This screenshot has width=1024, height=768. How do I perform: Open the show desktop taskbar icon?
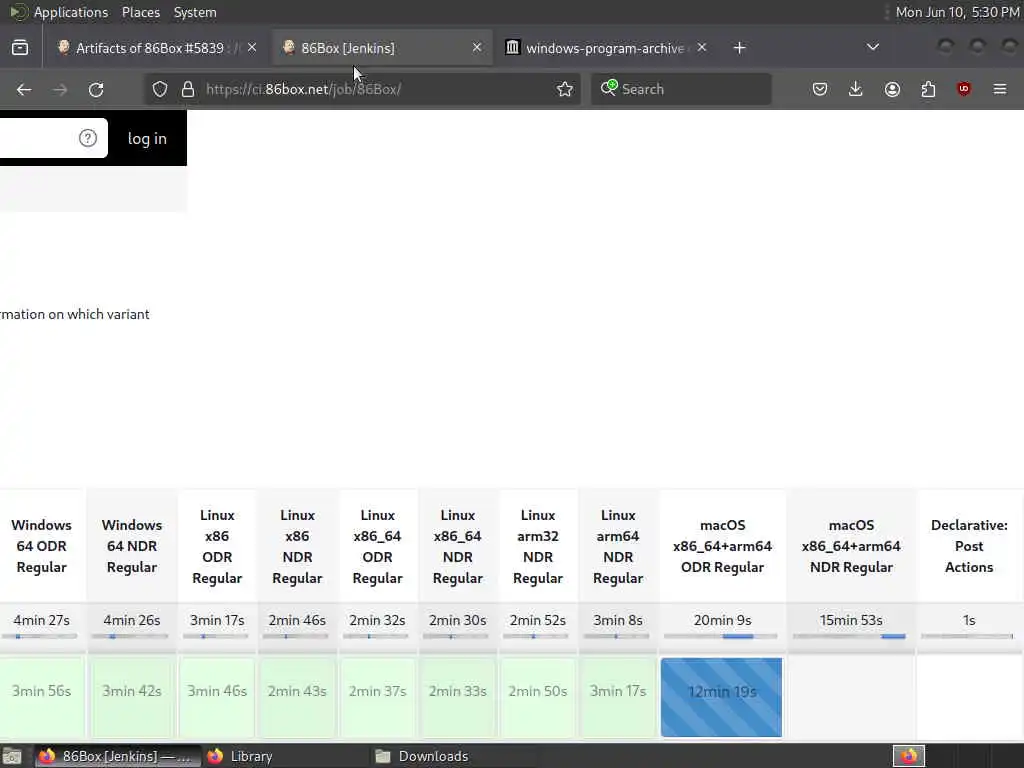coord(12,756)
